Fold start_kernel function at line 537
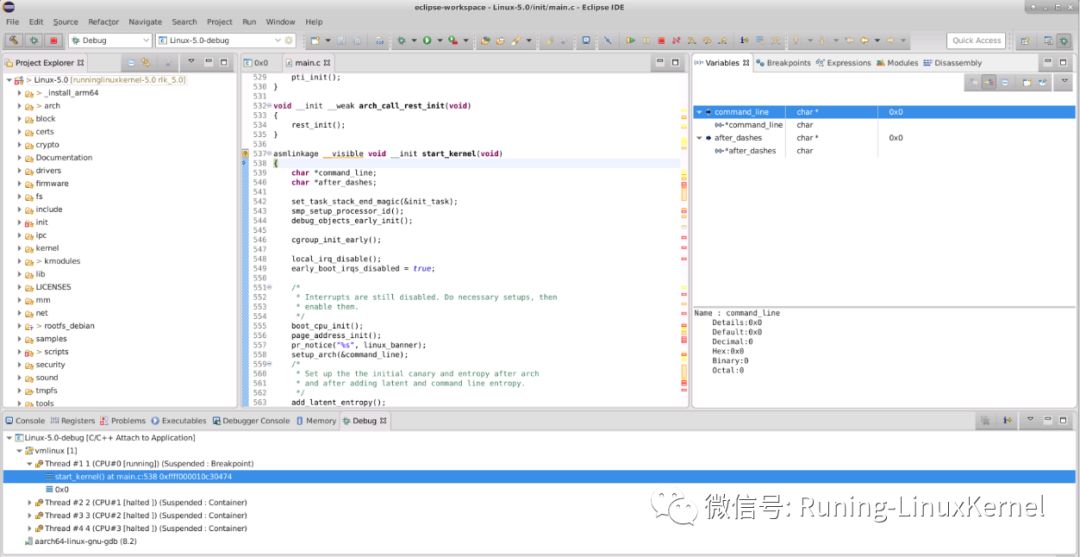Viewport: 1080px width, 557px height. click(x=269, y=153)
